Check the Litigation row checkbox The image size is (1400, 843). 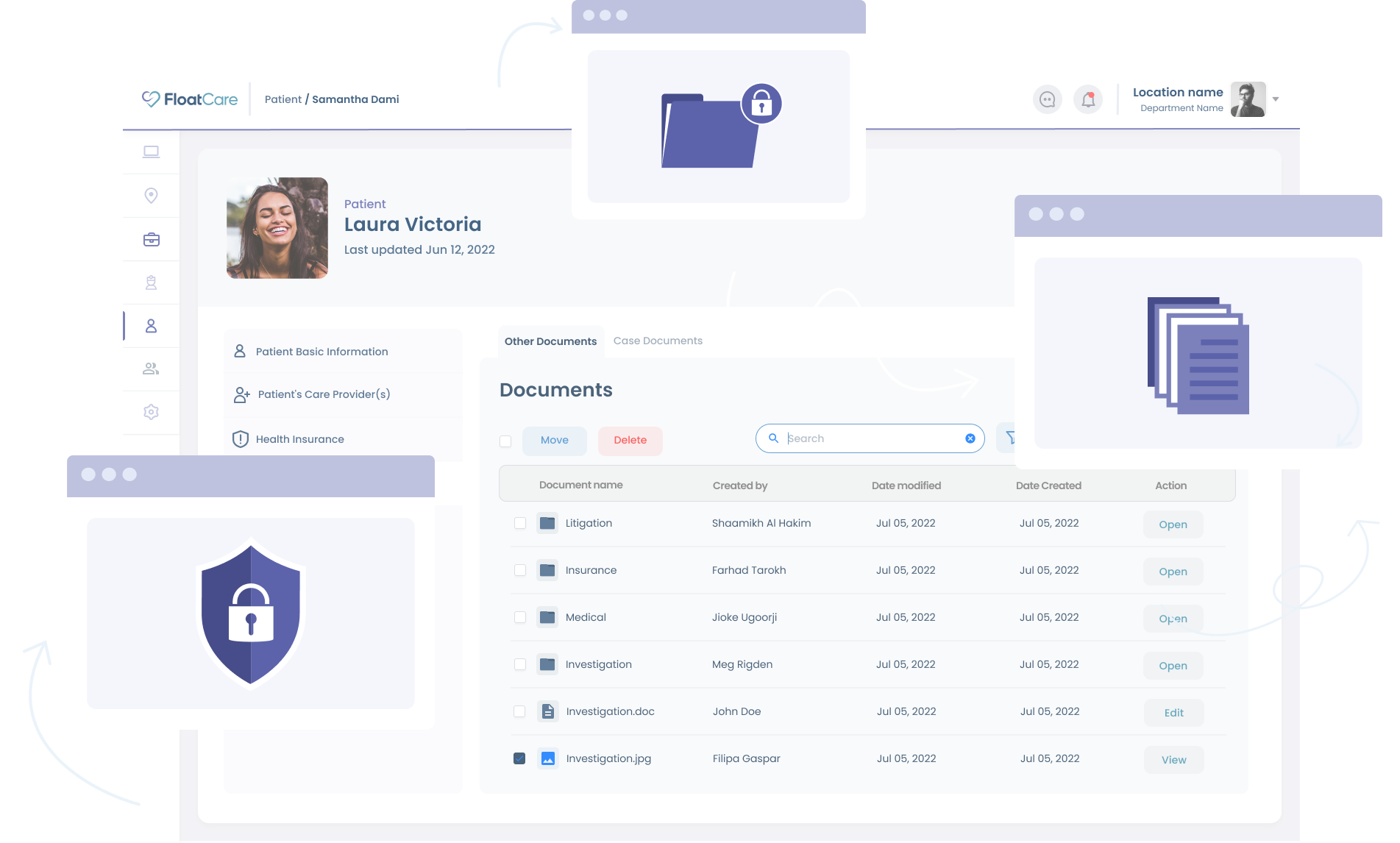tap(520, 523)
